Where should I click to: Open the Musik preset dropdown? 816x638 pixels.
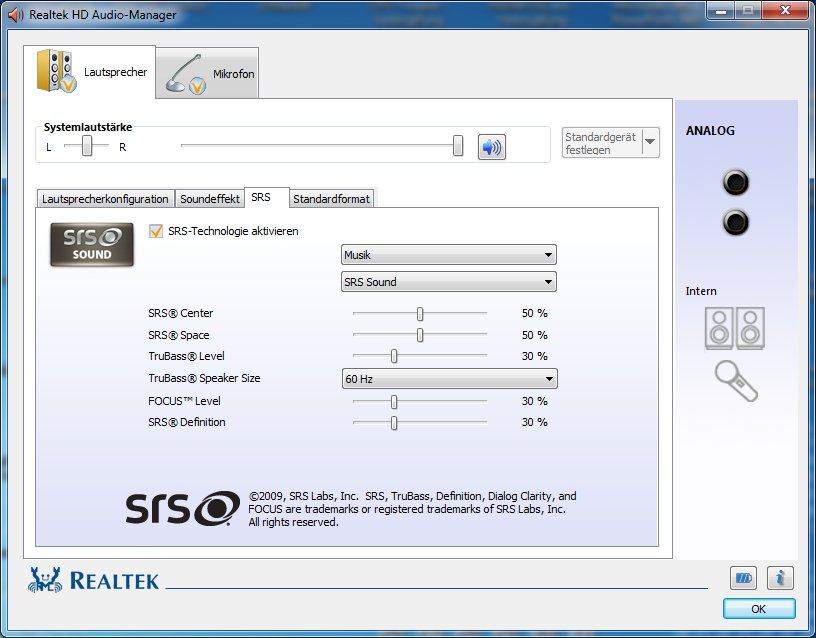click(x=449, y=255)
